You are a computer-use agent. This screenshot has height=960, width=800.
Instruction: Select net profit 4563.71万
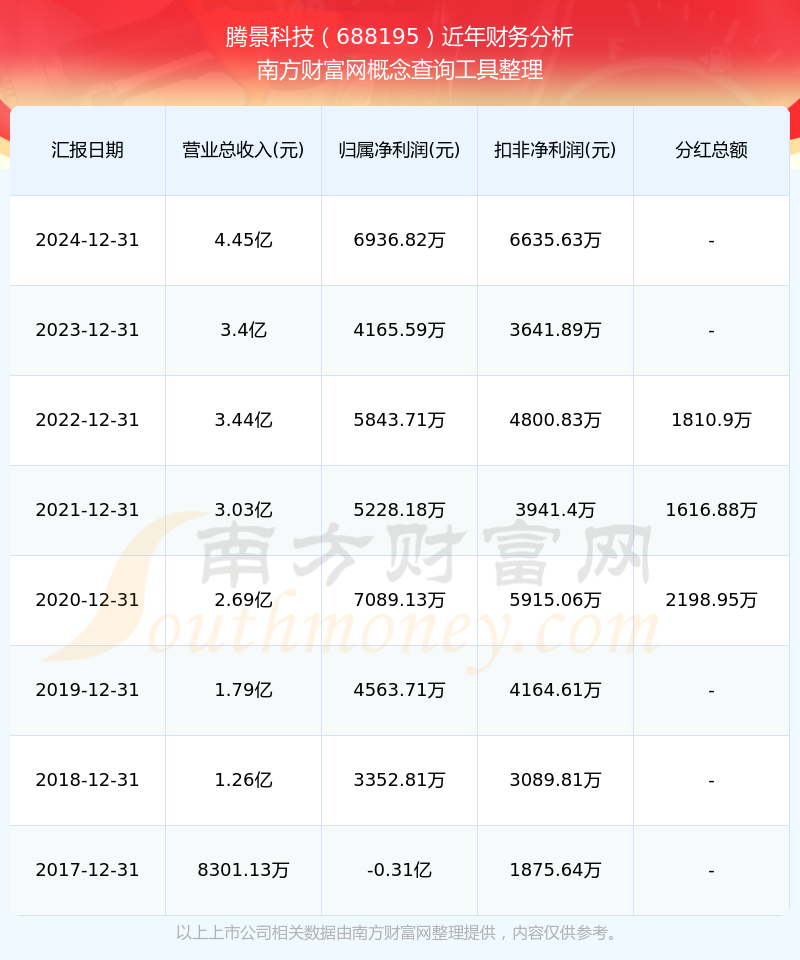pos(399,690)
